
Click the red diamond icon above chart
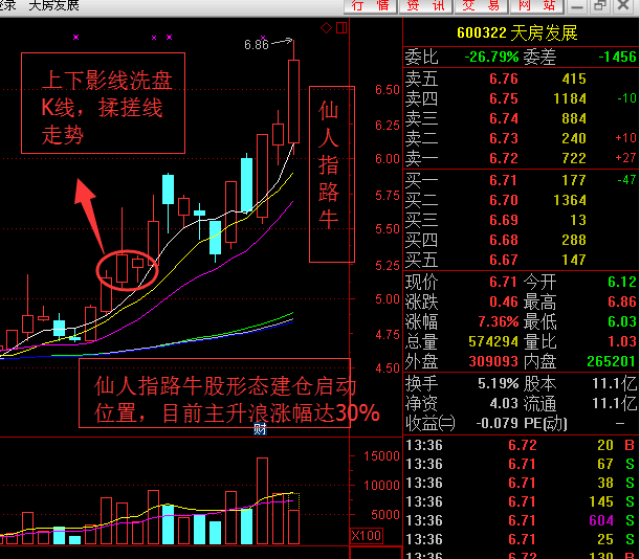(x=326, y=28)
